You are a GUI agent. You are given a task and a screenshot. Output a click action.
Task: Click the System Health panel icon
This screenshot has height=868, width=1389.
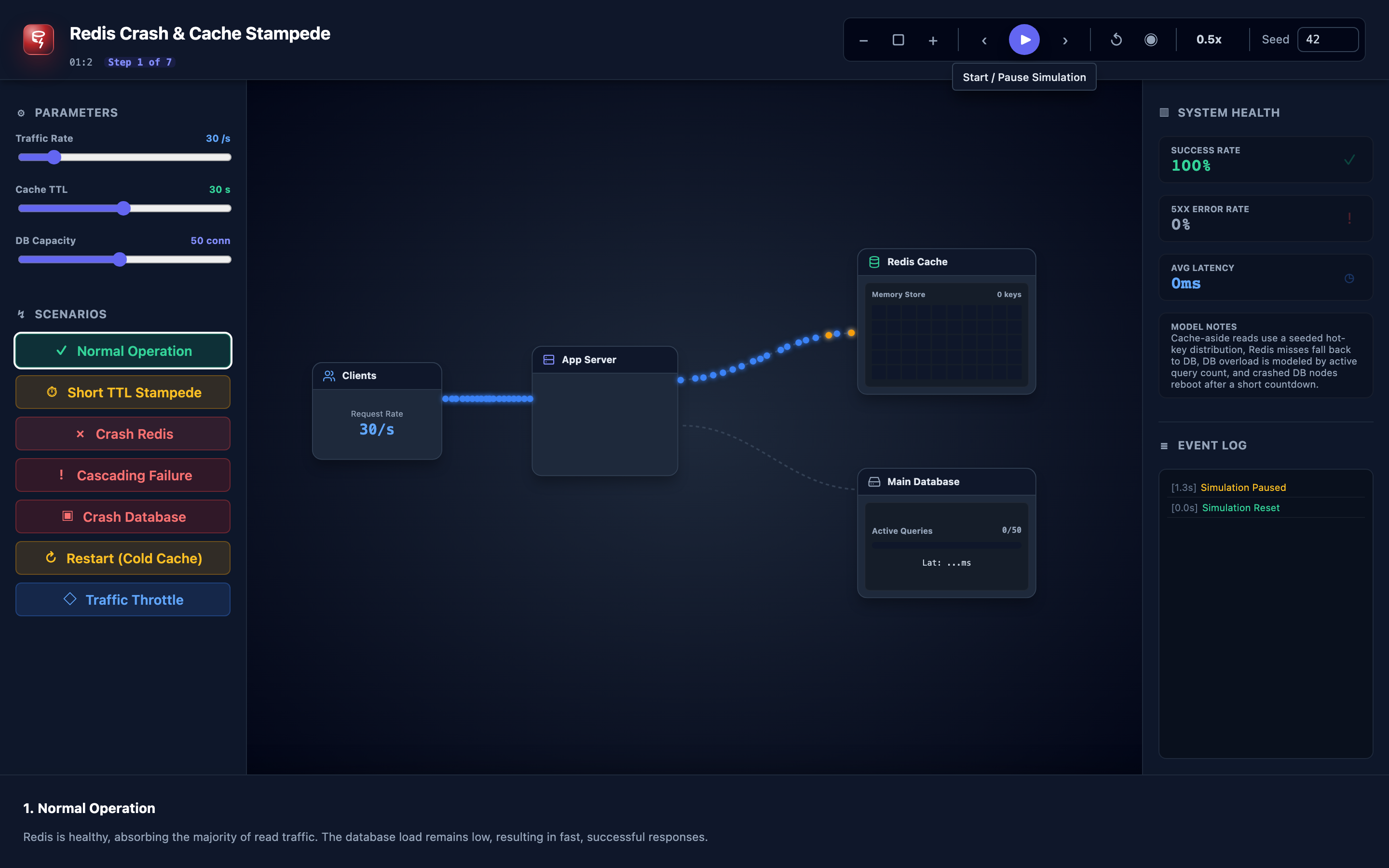[x=1164, y=112]
